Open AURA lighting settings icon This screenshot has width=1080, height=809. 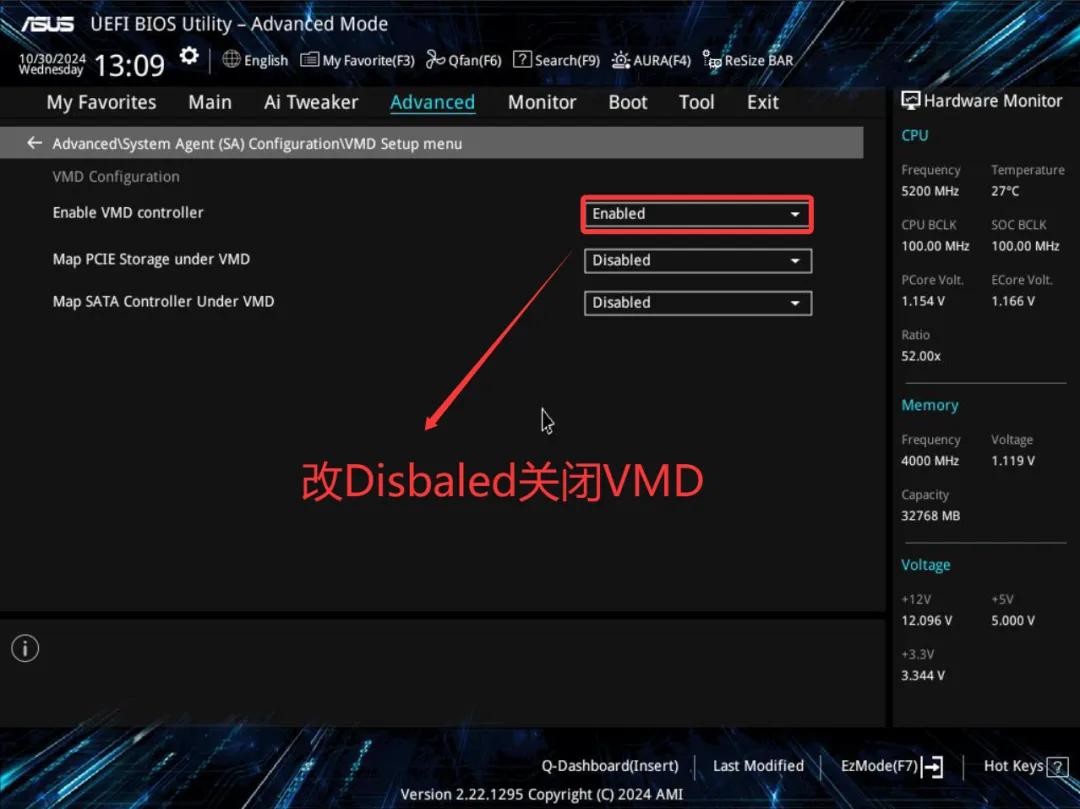tap(621, 60)
